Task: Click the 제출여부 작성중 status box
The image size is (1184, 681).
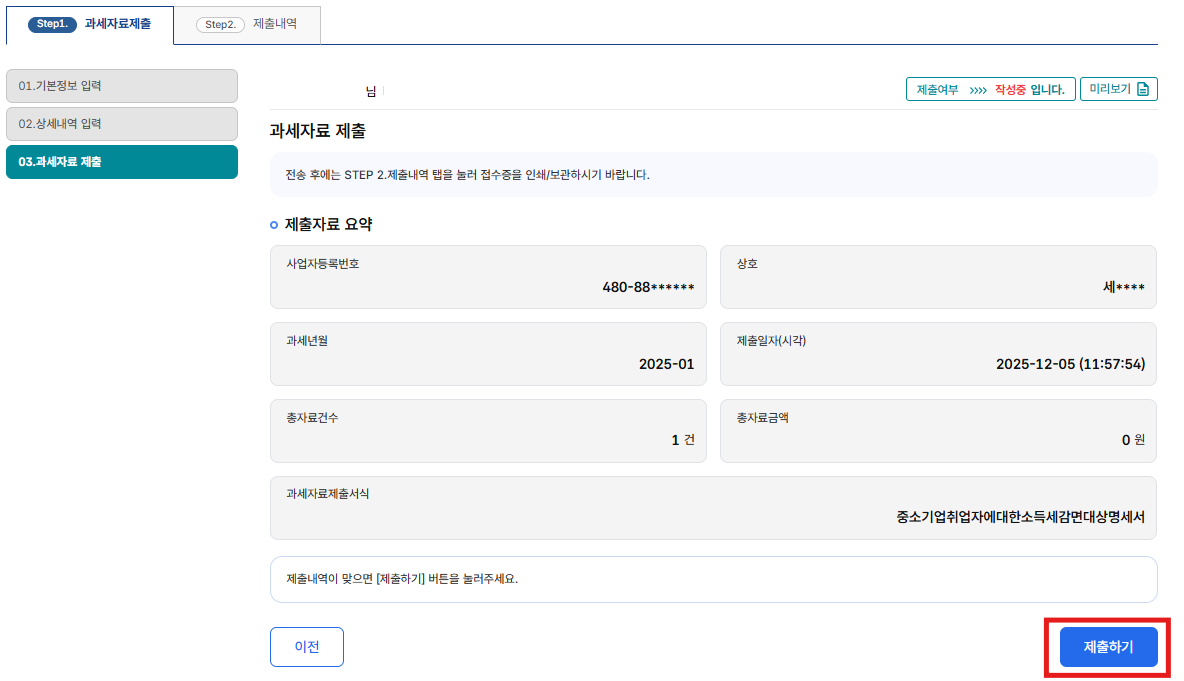Action: 990,90
